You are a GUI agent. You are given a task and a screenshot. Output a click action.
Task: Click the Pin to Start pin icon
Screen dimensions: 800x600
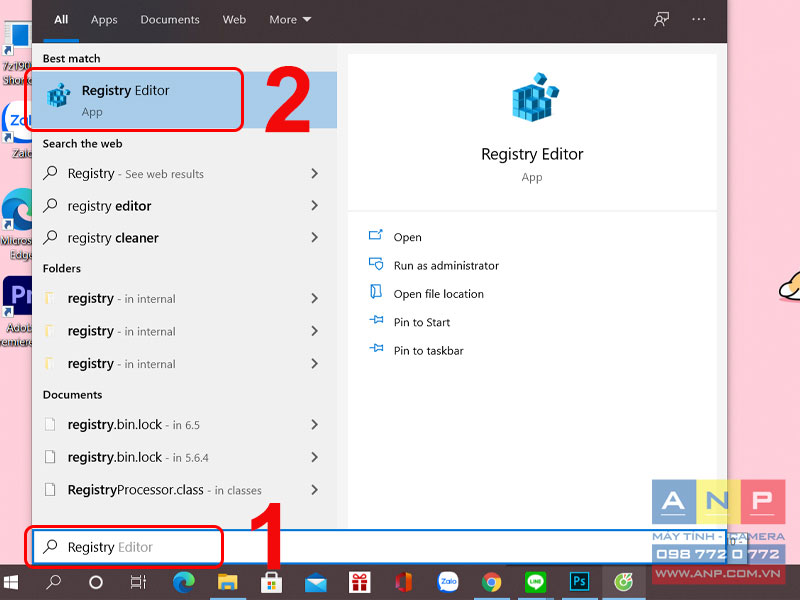point(376,320)
